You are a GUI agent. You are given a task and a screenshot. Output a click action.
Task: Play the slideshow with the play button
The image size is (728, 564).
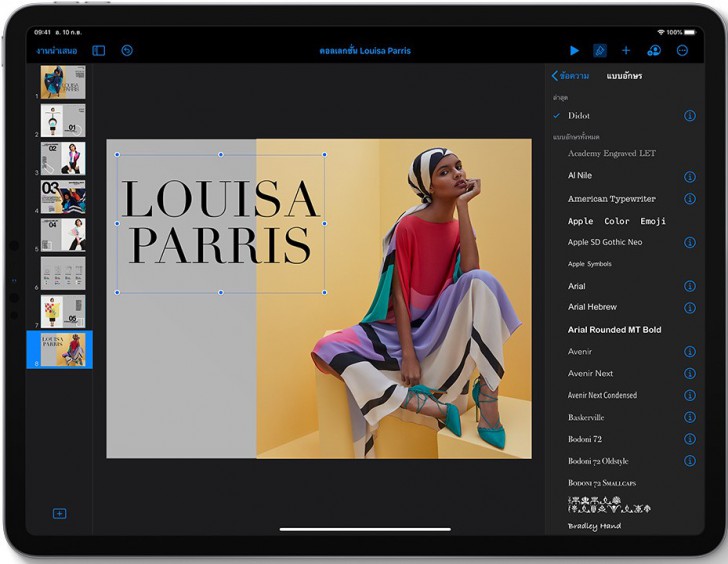[x=574, y=50]
